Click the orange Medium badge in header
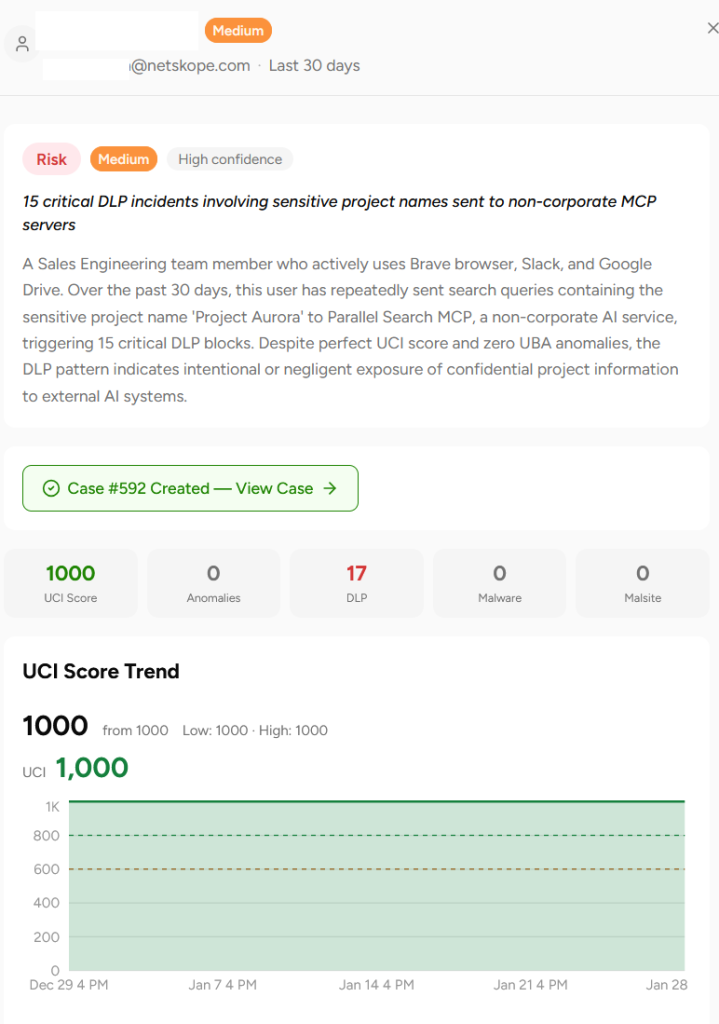Image resolution: width=719 pixels, height=1024 pixels. click(238, 30)
